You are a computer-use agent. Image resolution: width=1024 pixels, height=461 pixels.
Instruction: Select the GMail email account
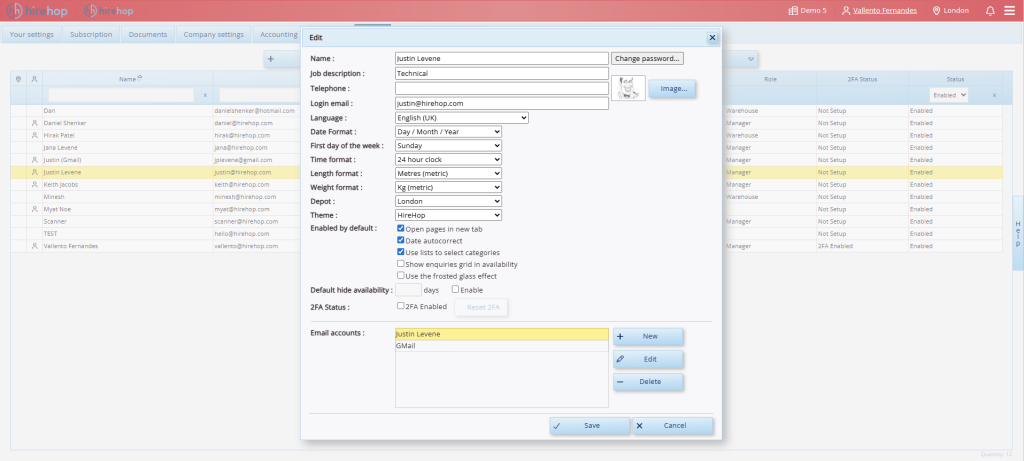click(x=502, y=346)
